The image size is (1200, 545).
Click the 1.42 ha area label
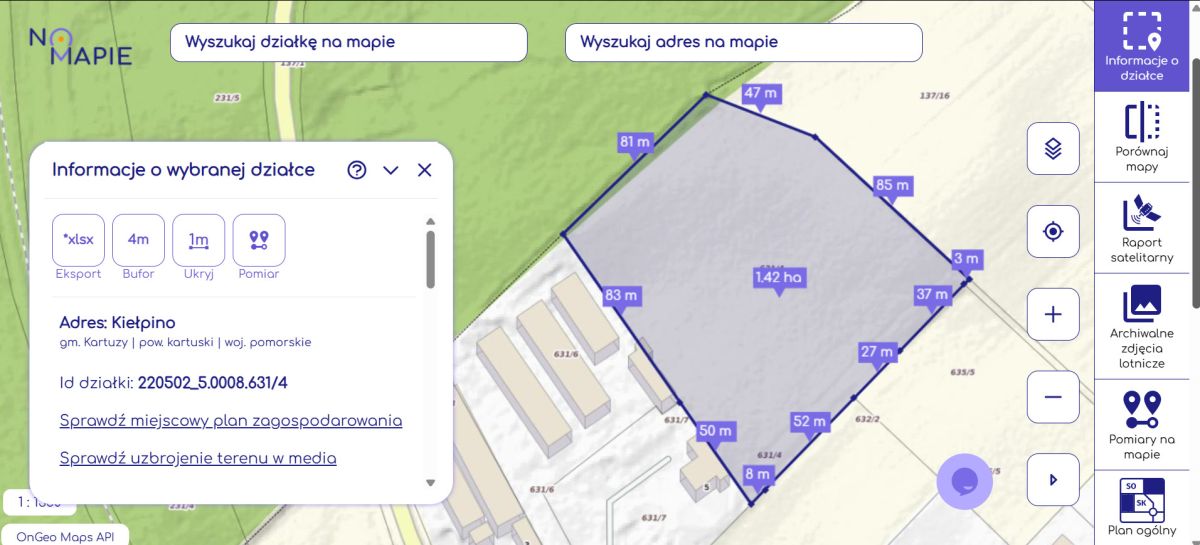(x=780, y=277)
